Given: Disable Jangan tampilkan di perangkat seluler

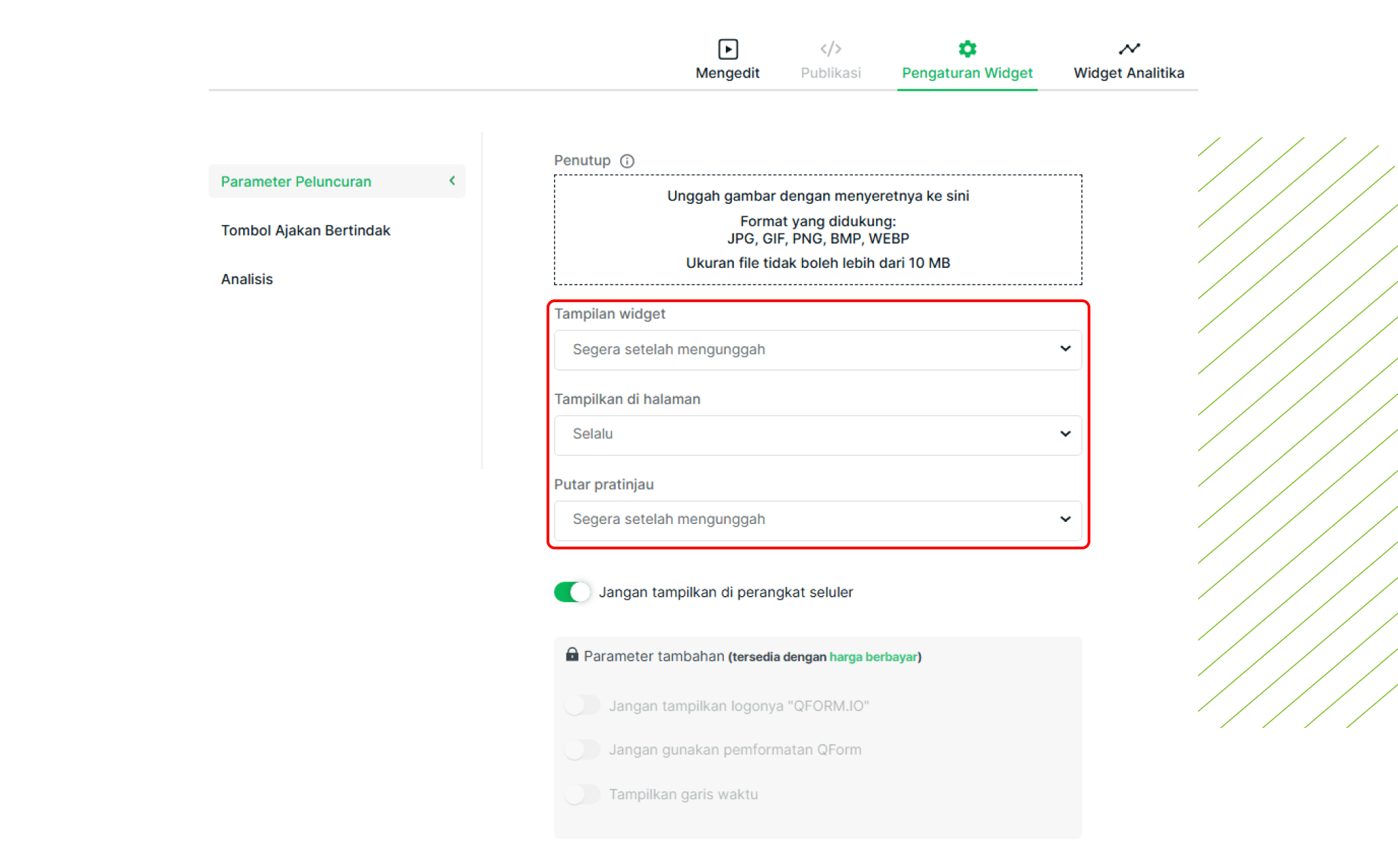Looking at the screenshot, I should pos(572,592).
